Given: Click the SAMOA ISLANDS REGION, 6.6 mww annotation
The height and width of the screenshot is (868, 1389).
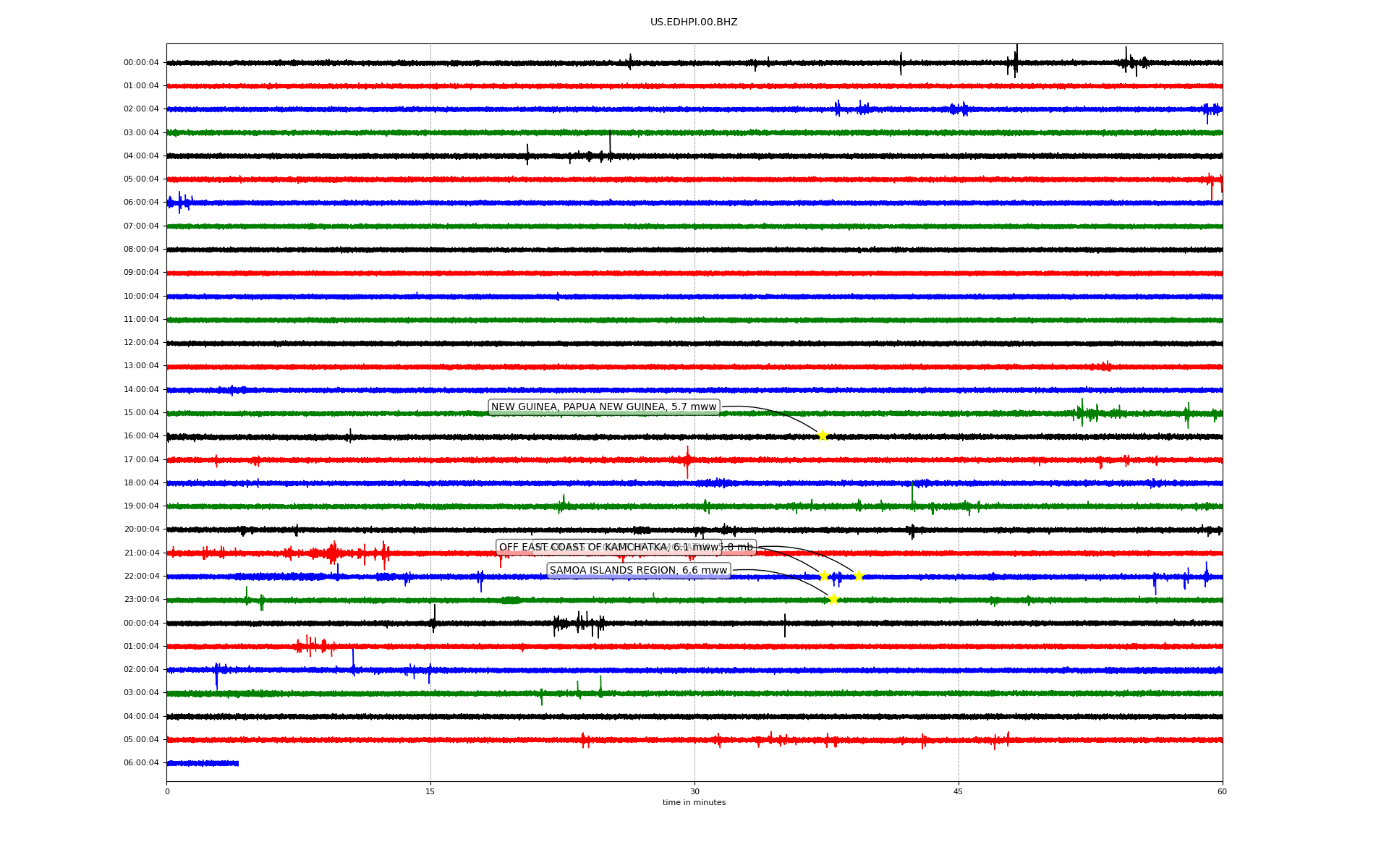Looking at the screenshot, I should [639, 571].
